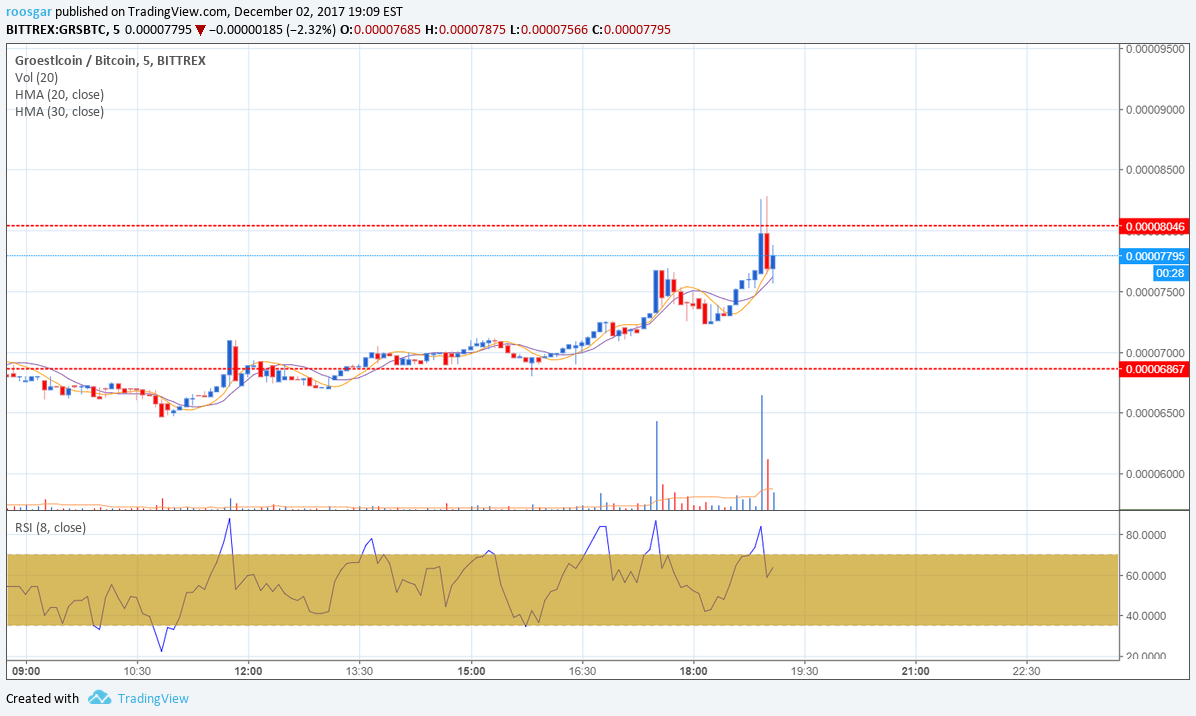Click the 16:30 time axis label
This screenshot has width=1196, height=716.
(x=582, y=671)
